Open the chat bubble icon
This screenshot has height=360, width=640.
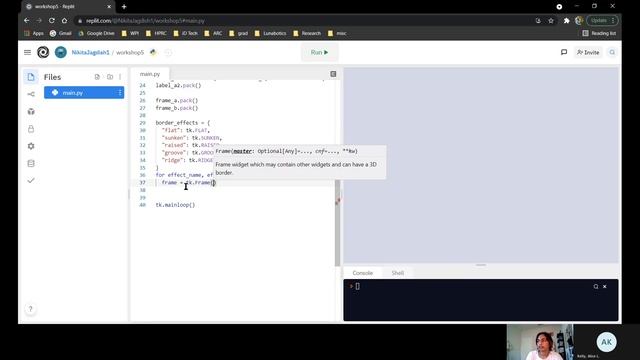564,52
